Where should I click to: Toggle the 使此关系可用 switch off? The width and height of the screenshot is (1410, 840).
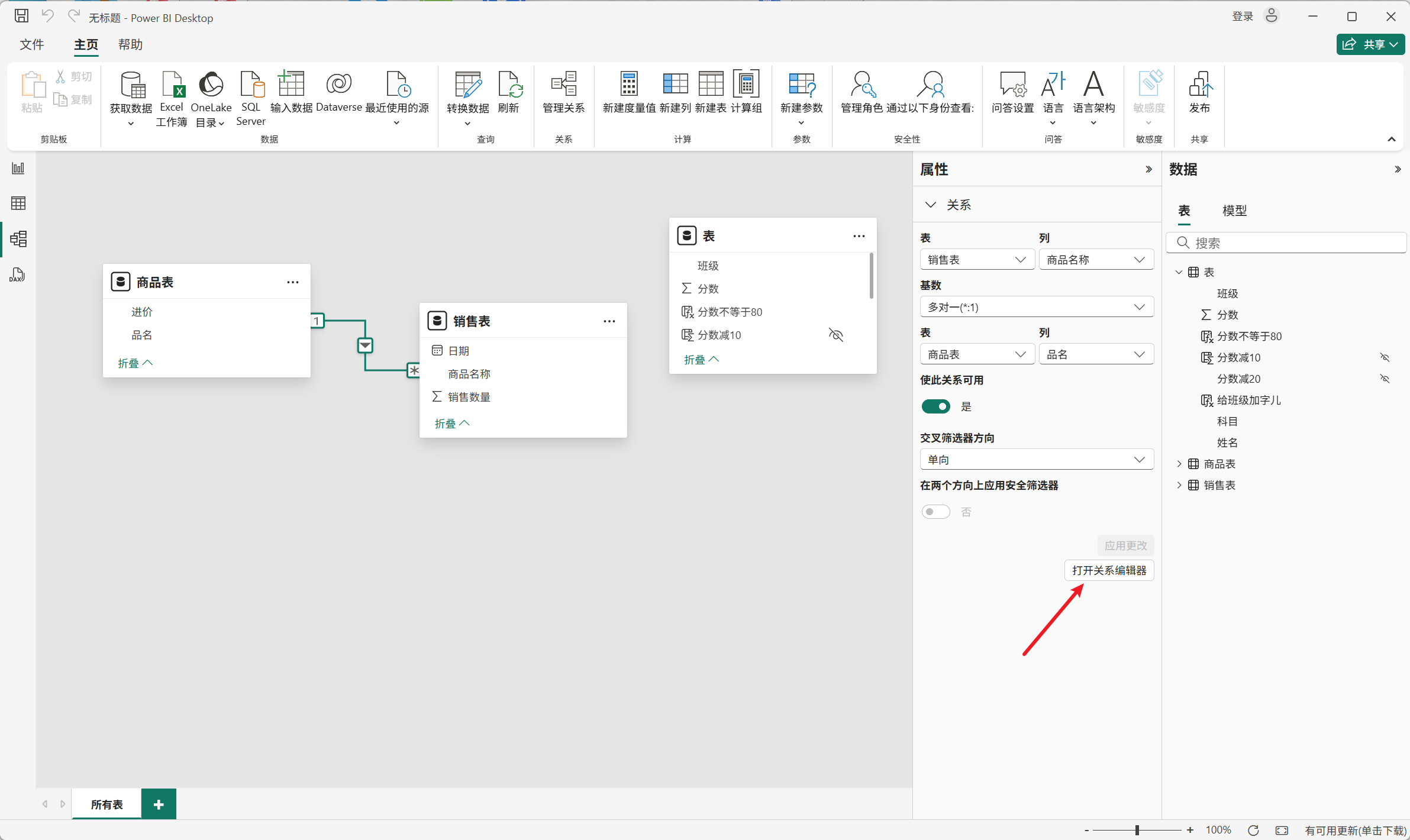pos(935,406)
